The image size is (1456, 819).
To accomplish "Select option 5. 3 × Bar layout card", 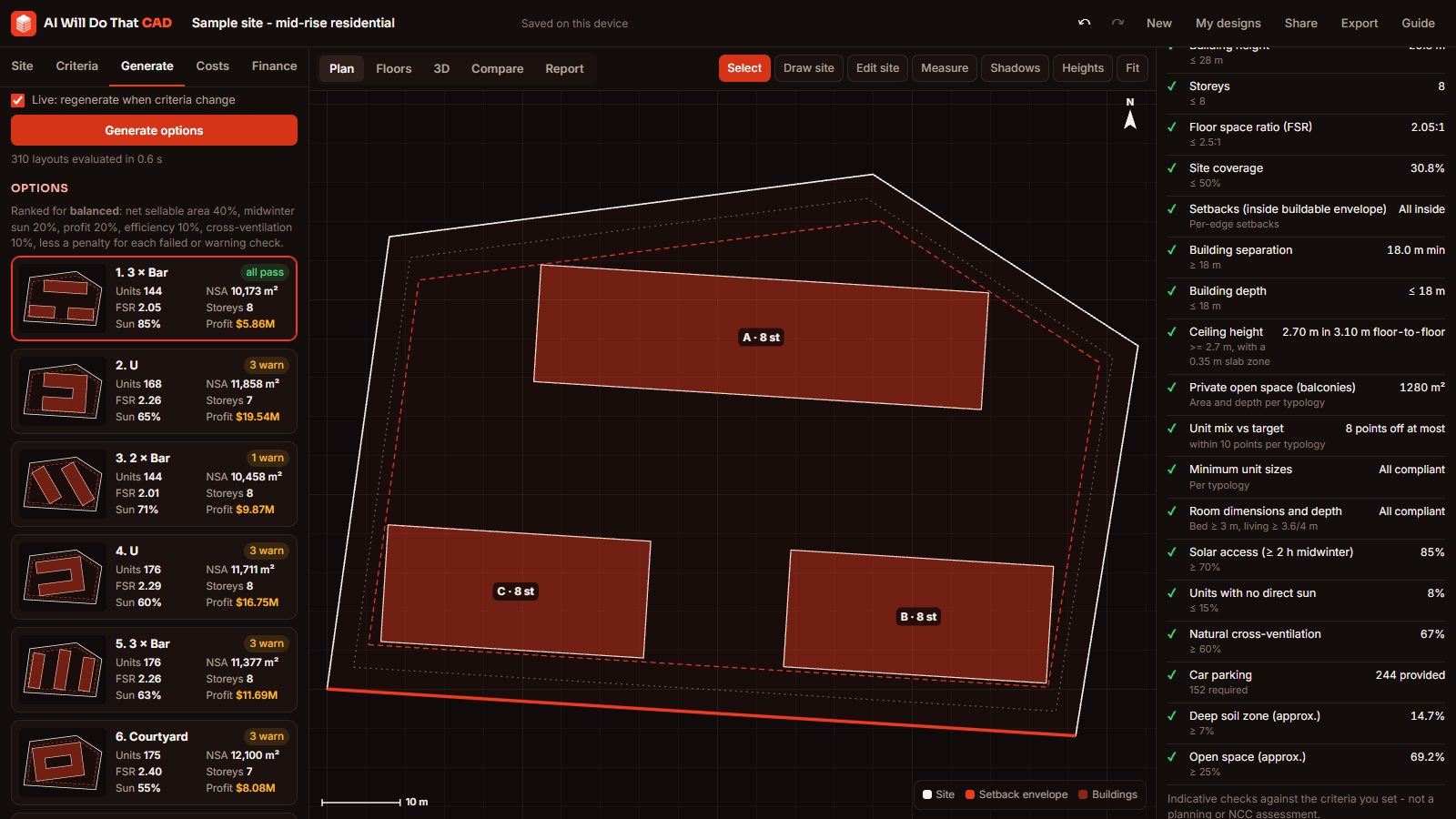I will (154, 670).
